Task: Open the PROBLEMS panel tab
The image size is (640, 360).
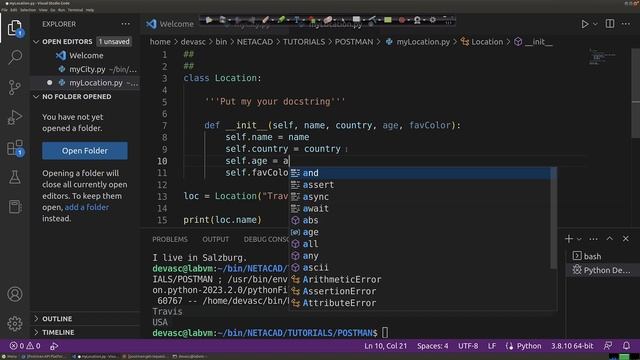Action: [170, 239]
